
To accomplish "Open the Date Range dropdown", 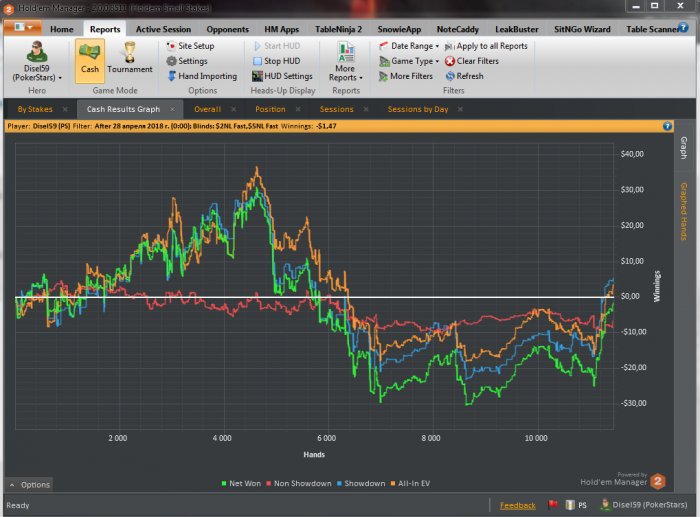I will click(408, 46).
